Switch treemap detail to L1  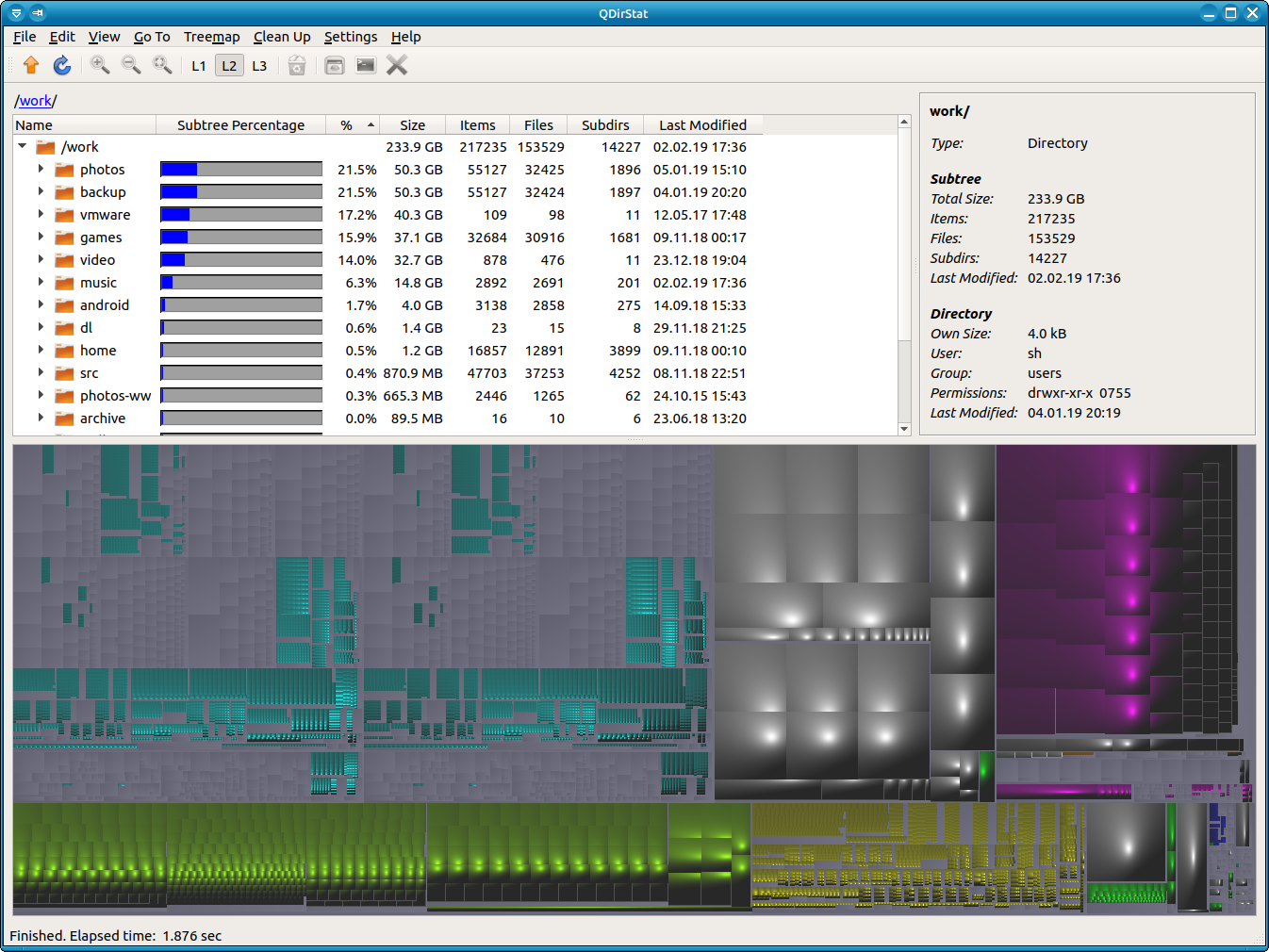(199, 65)
